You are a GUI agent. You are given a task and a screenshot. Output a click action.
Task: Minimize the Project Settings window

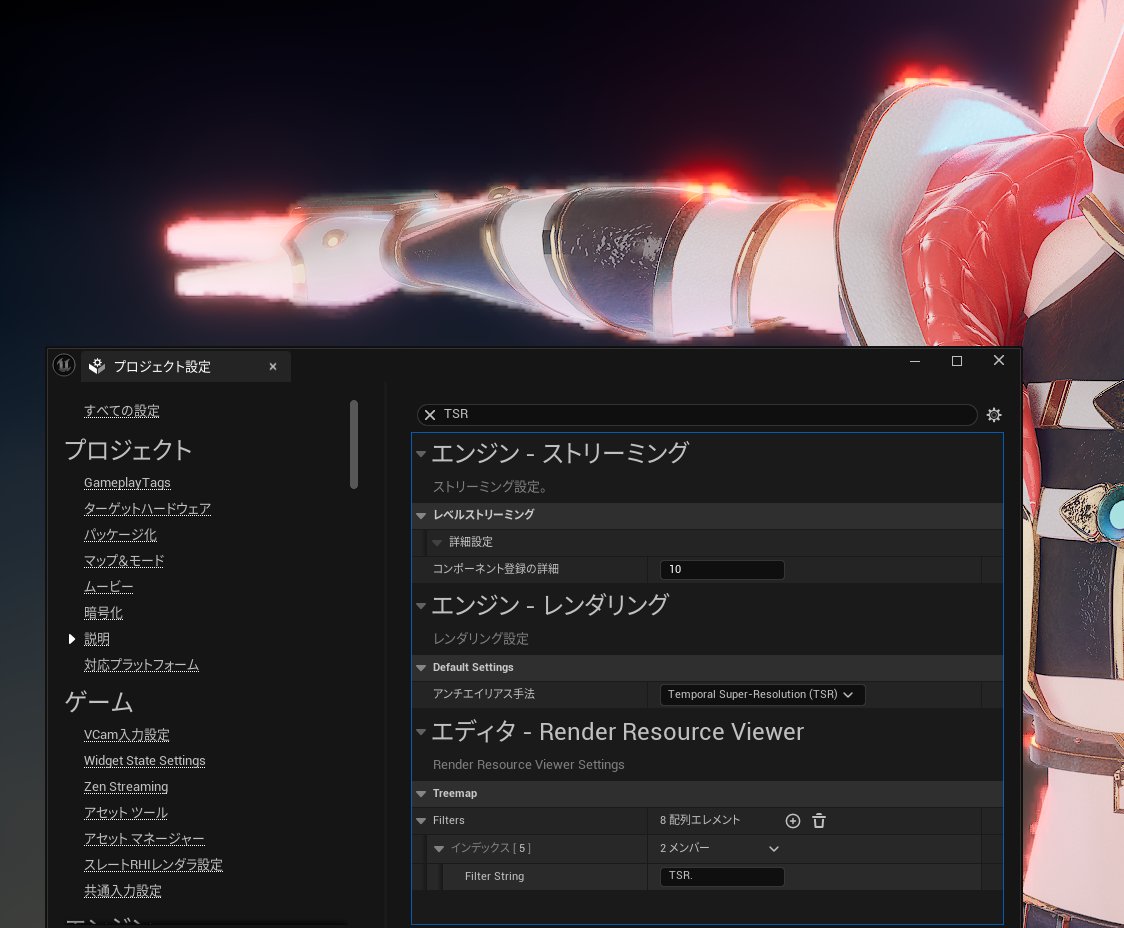pyautogui.click(x=915, y=361)
